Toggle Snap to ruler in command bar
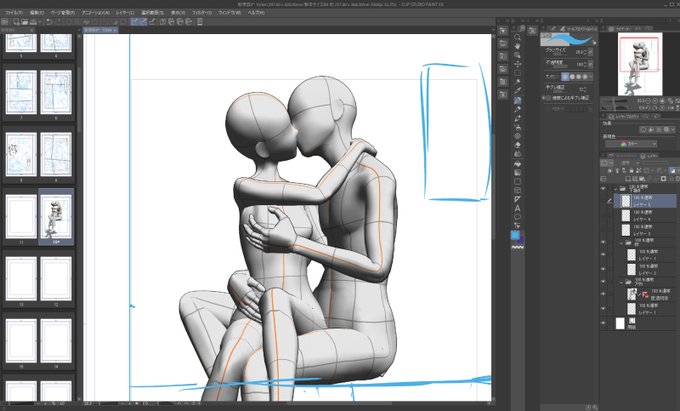Screen dimensions: 680x411 [135, 22]
